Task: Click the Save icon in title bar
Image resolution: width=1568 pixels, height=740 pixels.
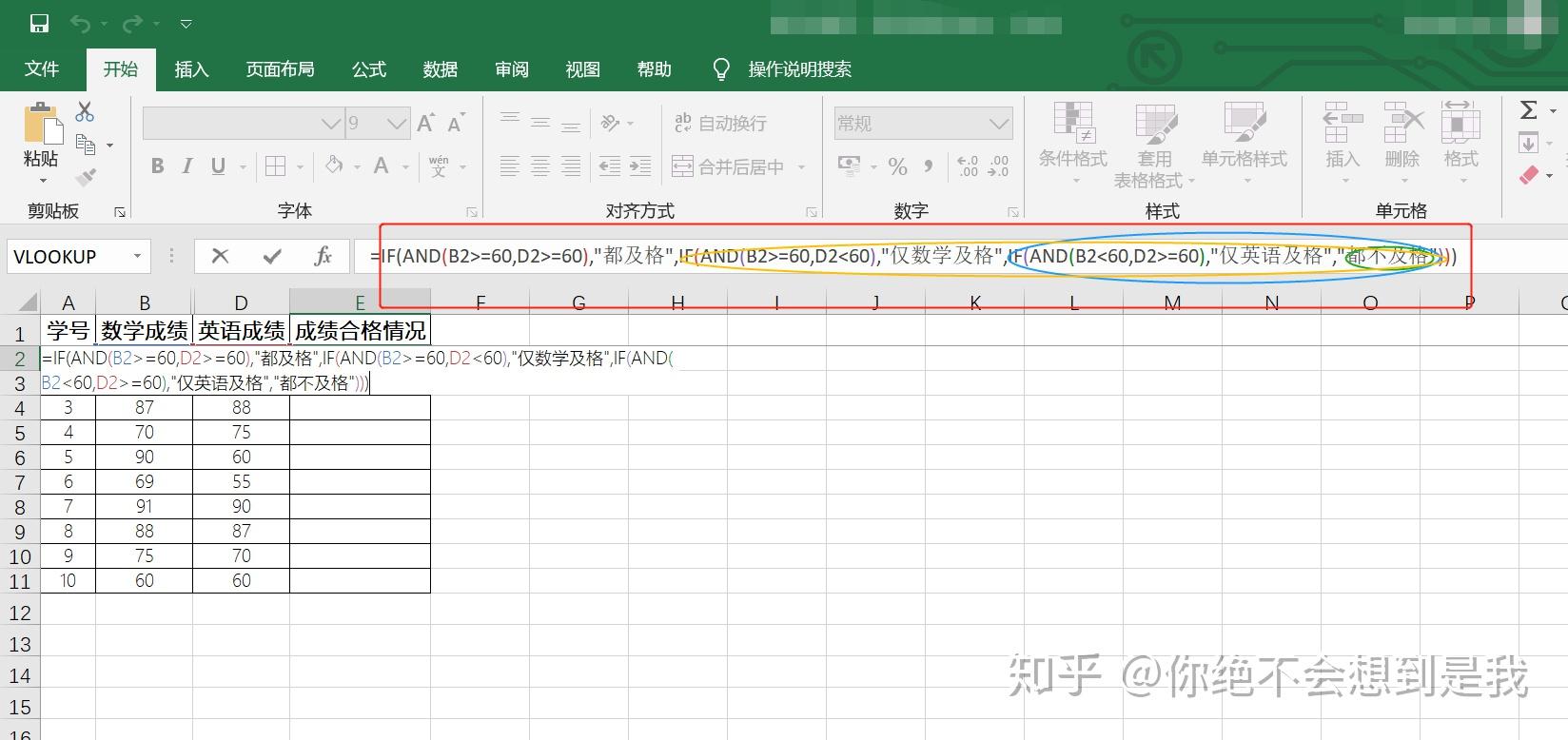Action: coord(39,23)
